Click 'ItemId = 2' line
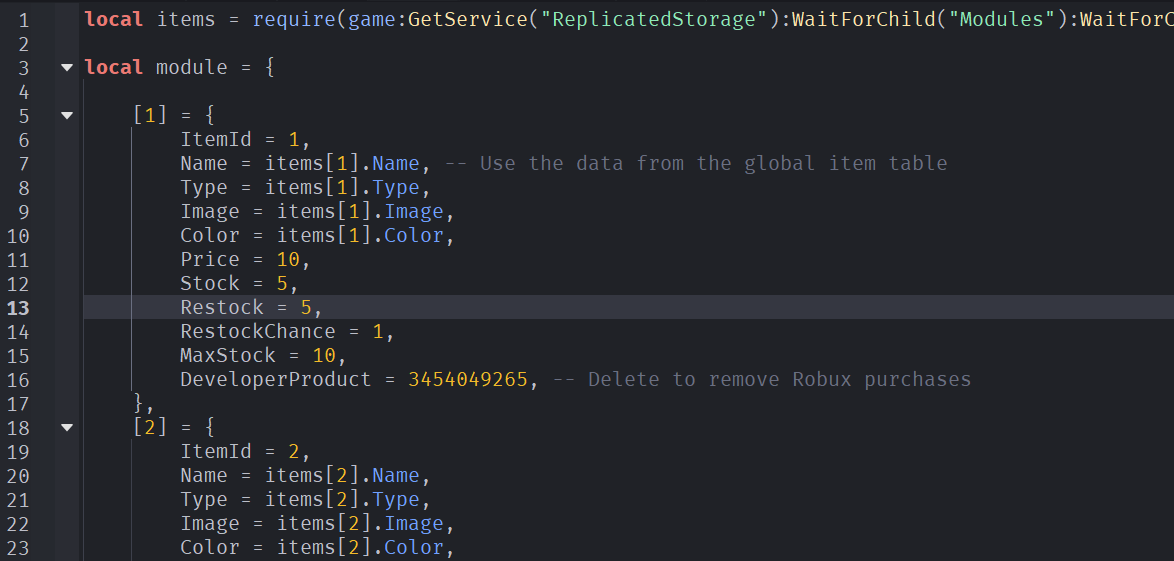Image resolution: width=1174 pixels, height=561 pixels. pyautogui.click(x=245, y=451)
